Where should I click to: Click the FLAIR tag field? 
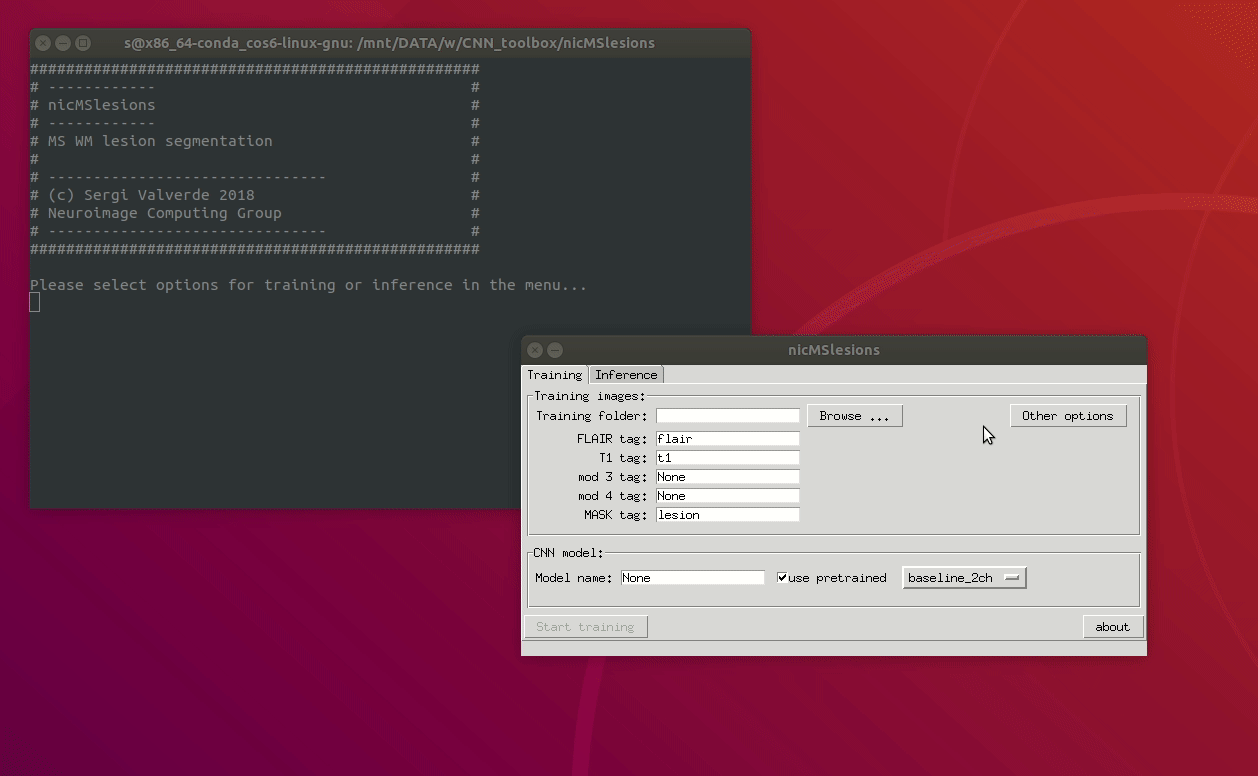(x=728, y=439)
